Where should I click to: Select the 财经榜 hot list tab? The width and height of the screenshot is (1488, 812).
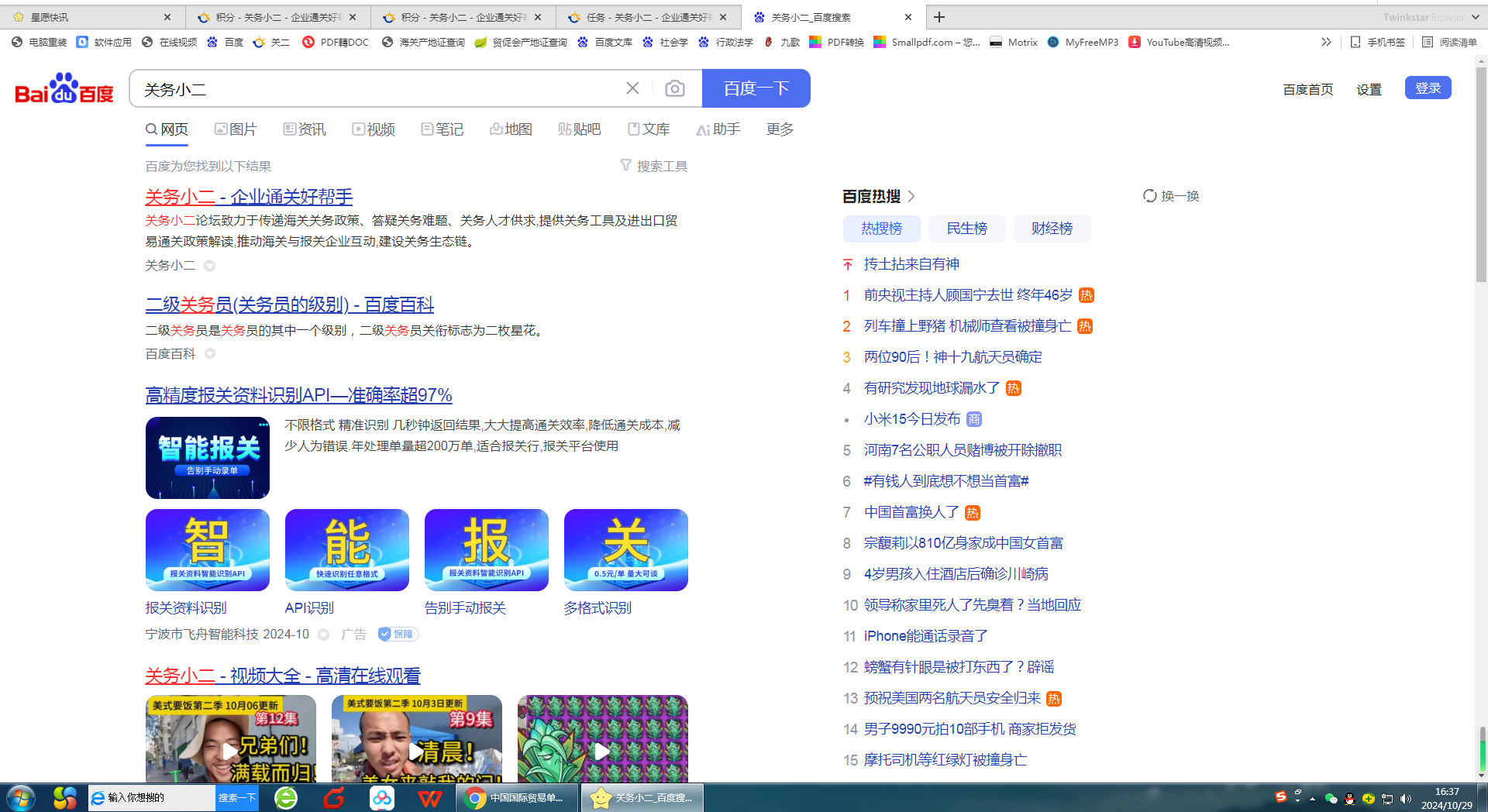coord(1052,229)
